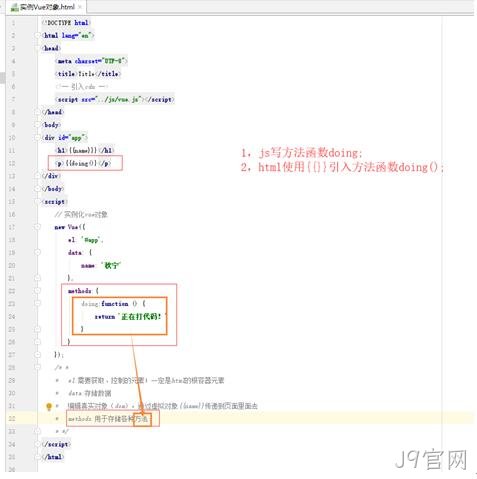Image resolution: width=477 pixels, height=479 pixels.
Task: Collapse the /* block comment fold
Action: pos(37,367)
